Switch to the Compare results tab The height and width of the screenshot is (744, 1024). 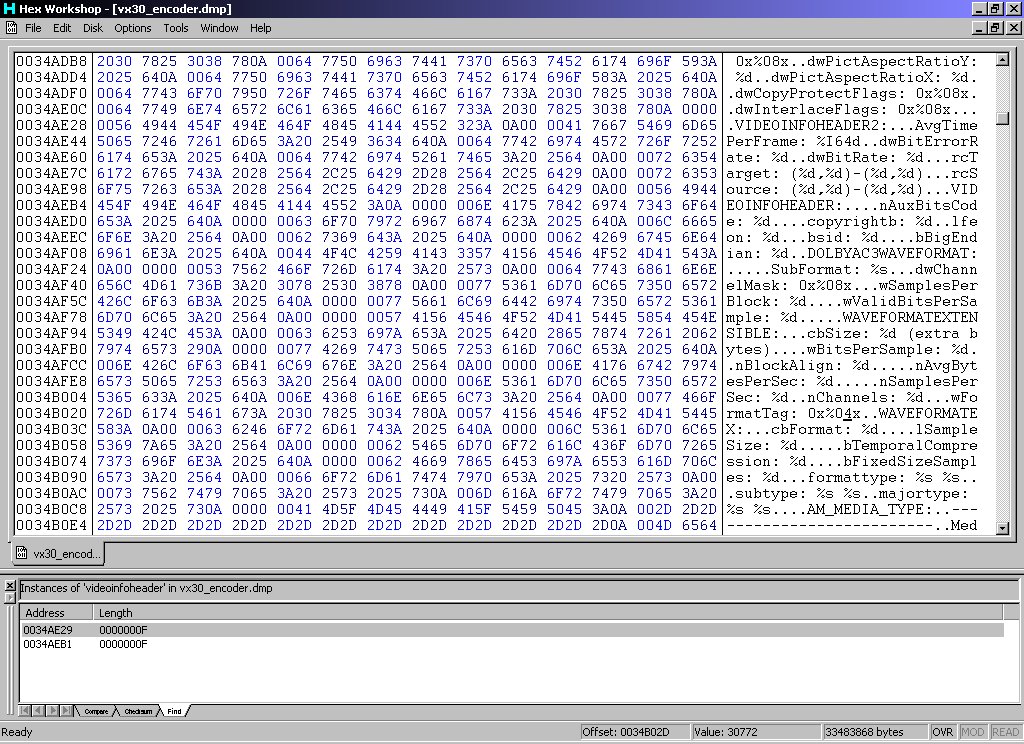(x=96, y=711)
